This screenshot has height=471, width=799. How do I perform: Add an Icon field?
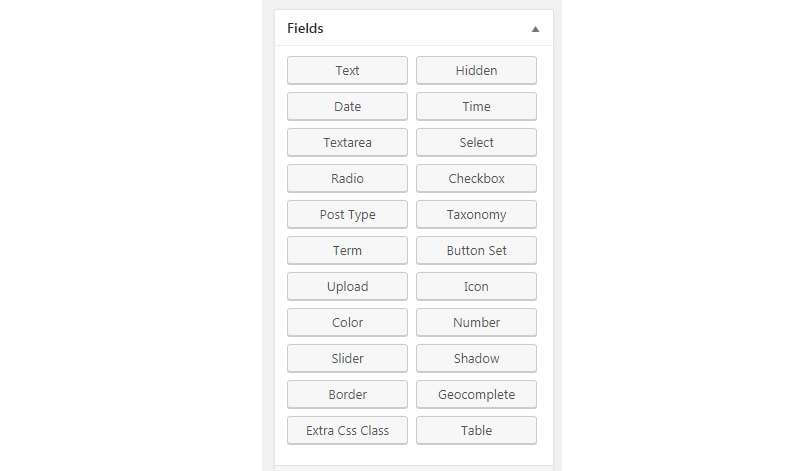coord(476,286)
